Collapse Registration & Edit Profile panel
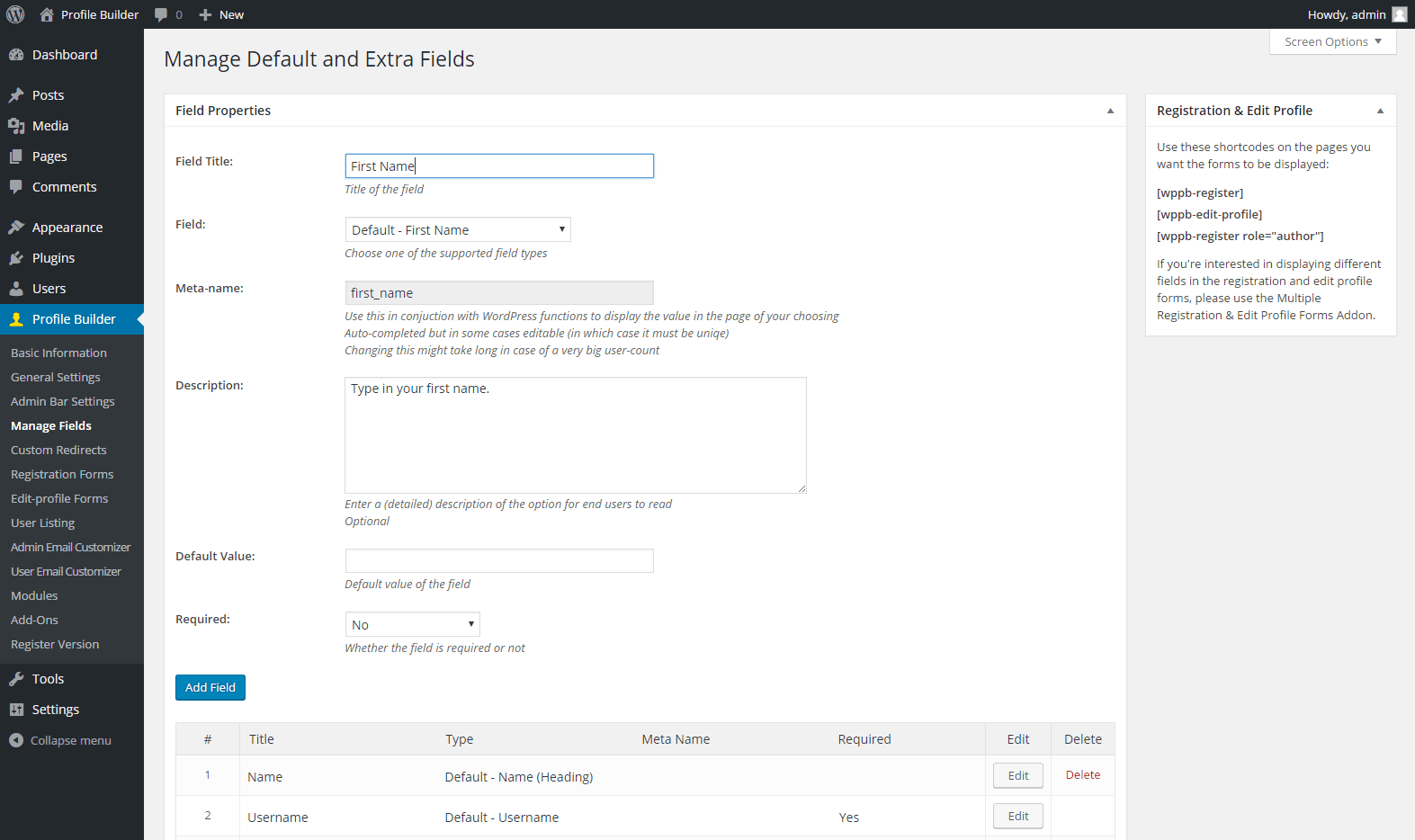The height and width of the screenshot is (840, 1415). pyautogui.click(x=1380, y=111)
